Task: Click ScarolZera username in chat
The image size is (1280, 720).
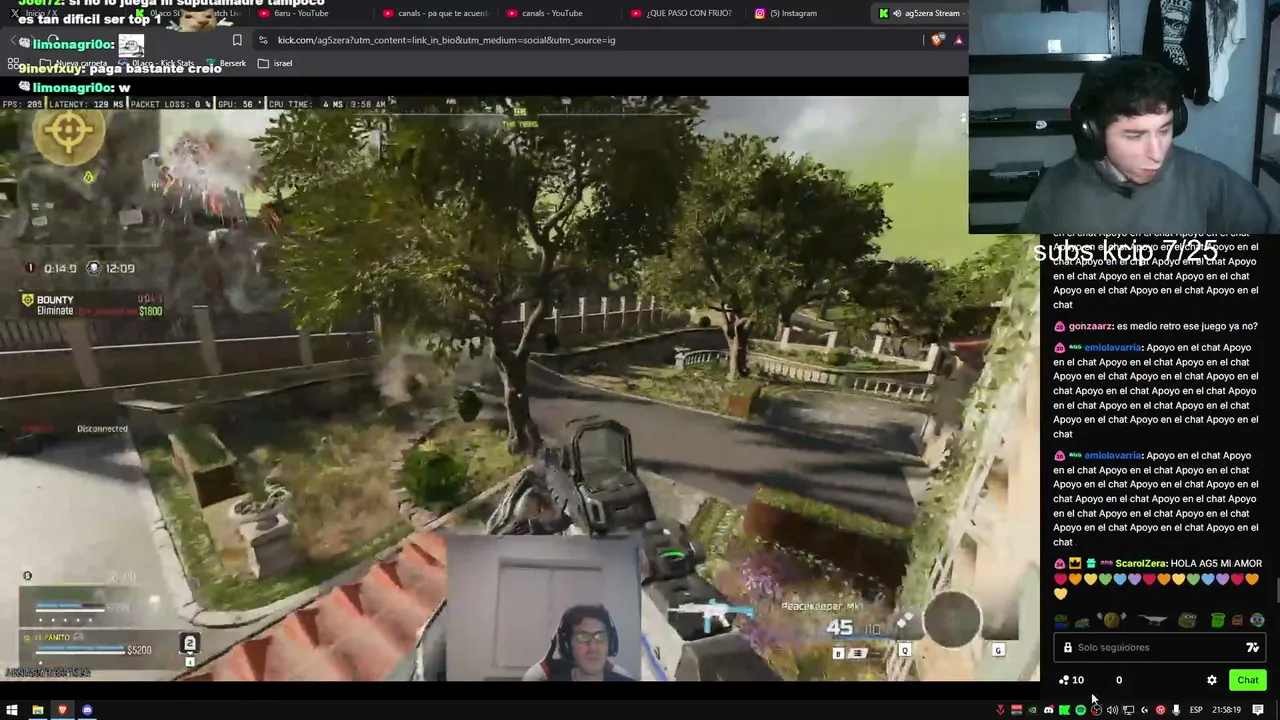Action: click(1140, 563)
